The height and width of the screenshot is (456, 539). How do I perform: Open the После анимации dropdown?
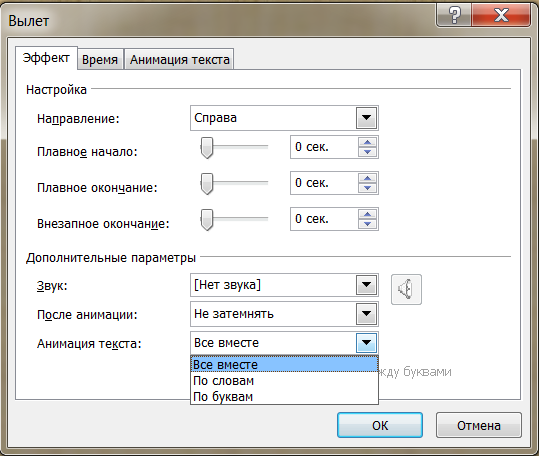tap(366, 314)
